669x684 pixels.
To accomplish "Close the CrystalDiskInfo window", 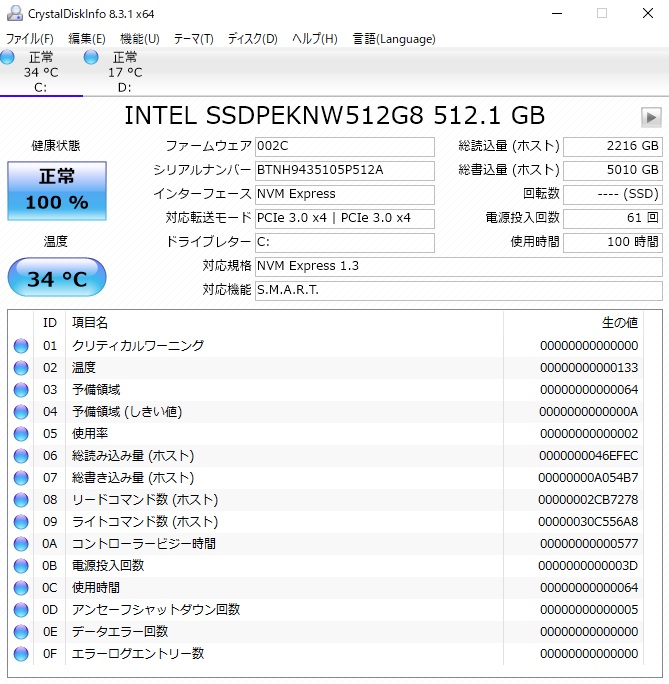I will [648, 14].
